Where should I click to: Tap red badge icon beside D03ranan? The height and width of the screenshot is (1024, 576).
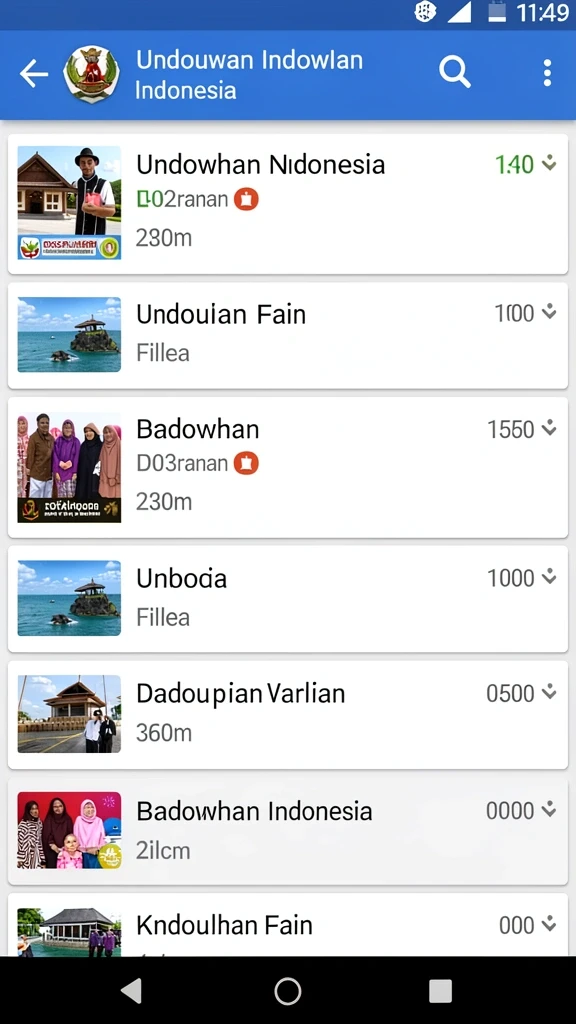tap(246, 463)
